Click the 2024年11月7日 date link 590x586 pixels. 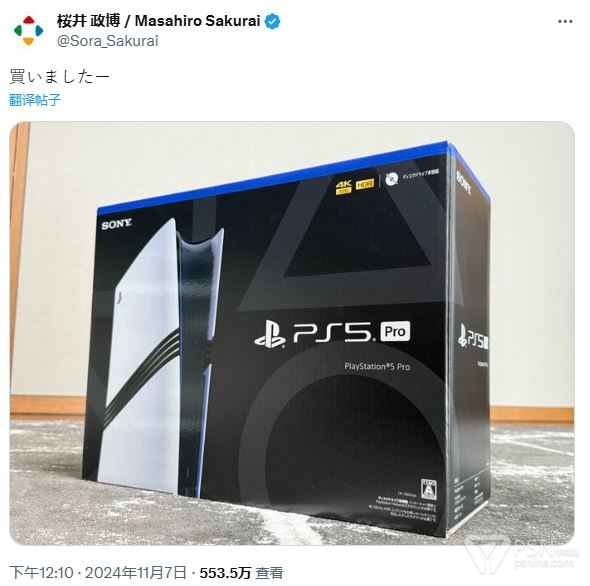136,572
